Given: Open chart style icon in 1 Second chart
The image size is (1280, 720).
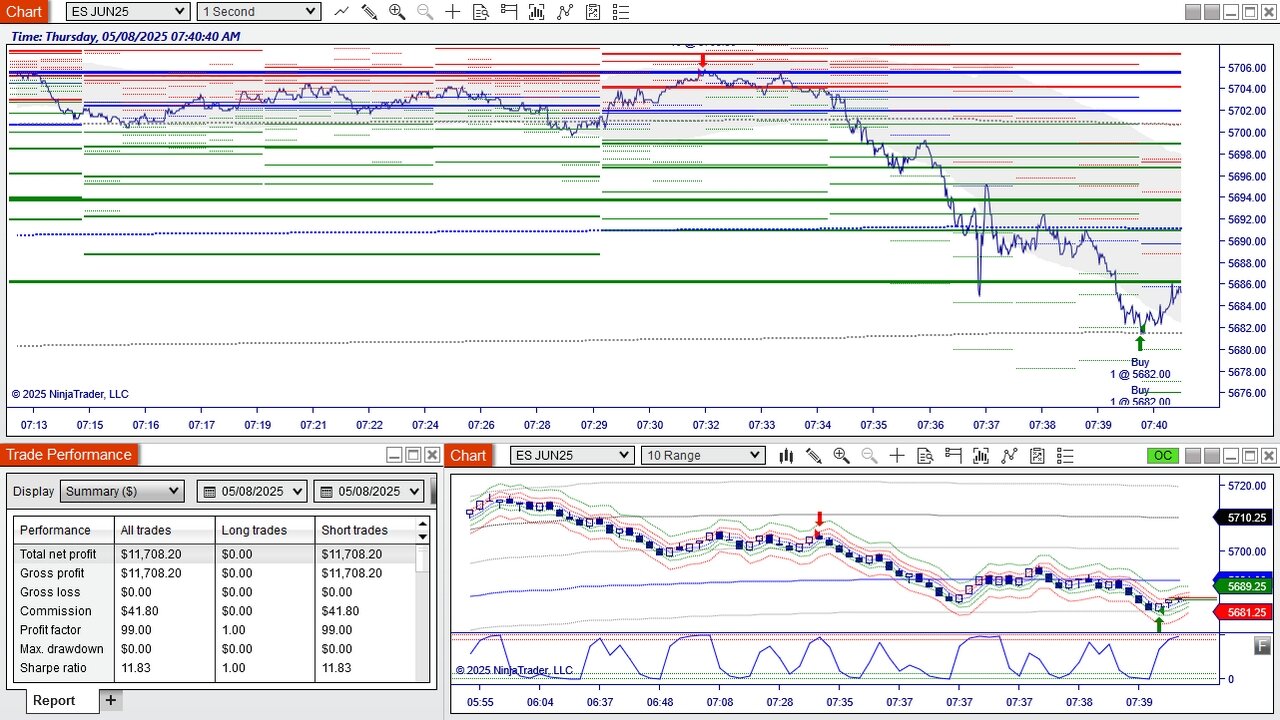Looking at the screenshot, I should [x=342, y=12].
